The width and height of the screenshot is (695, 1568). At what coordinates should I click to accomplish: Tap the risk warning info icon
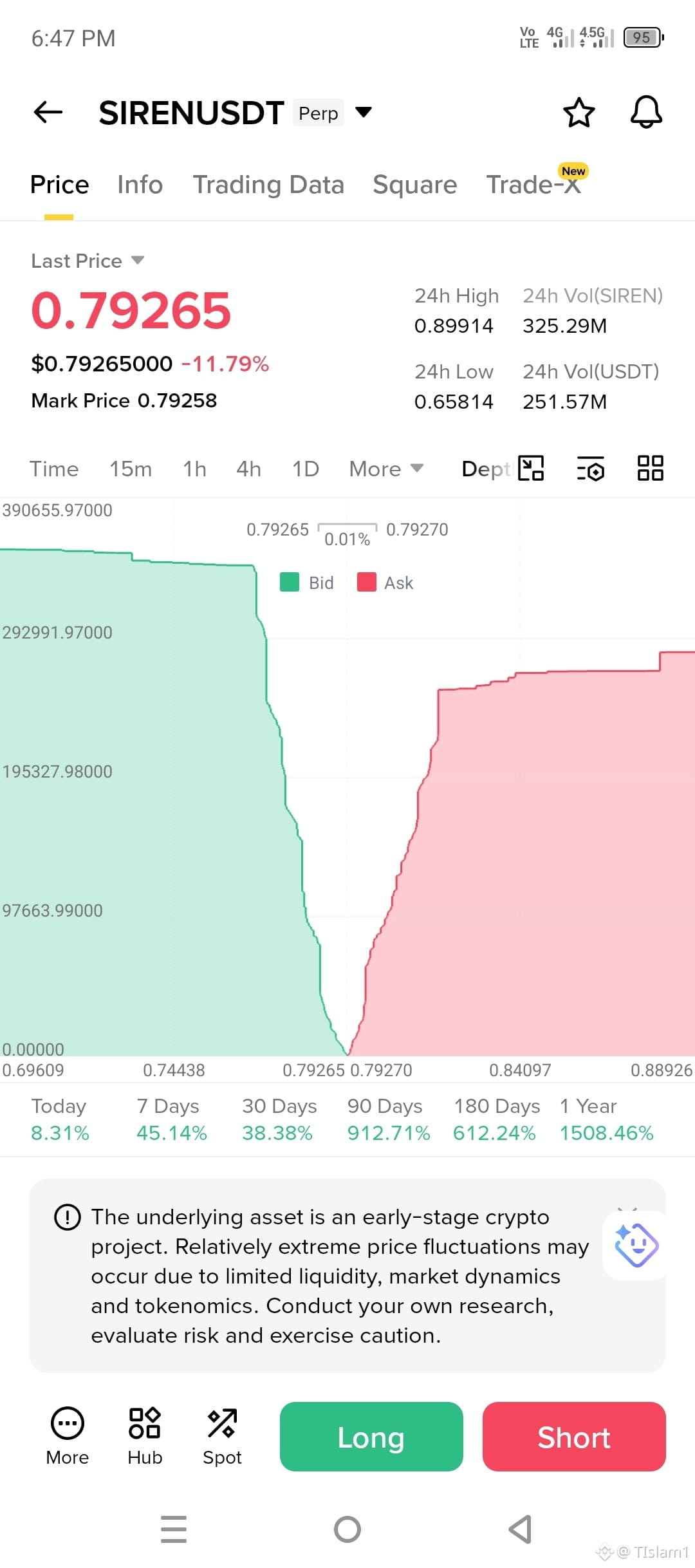point(68,1217)
